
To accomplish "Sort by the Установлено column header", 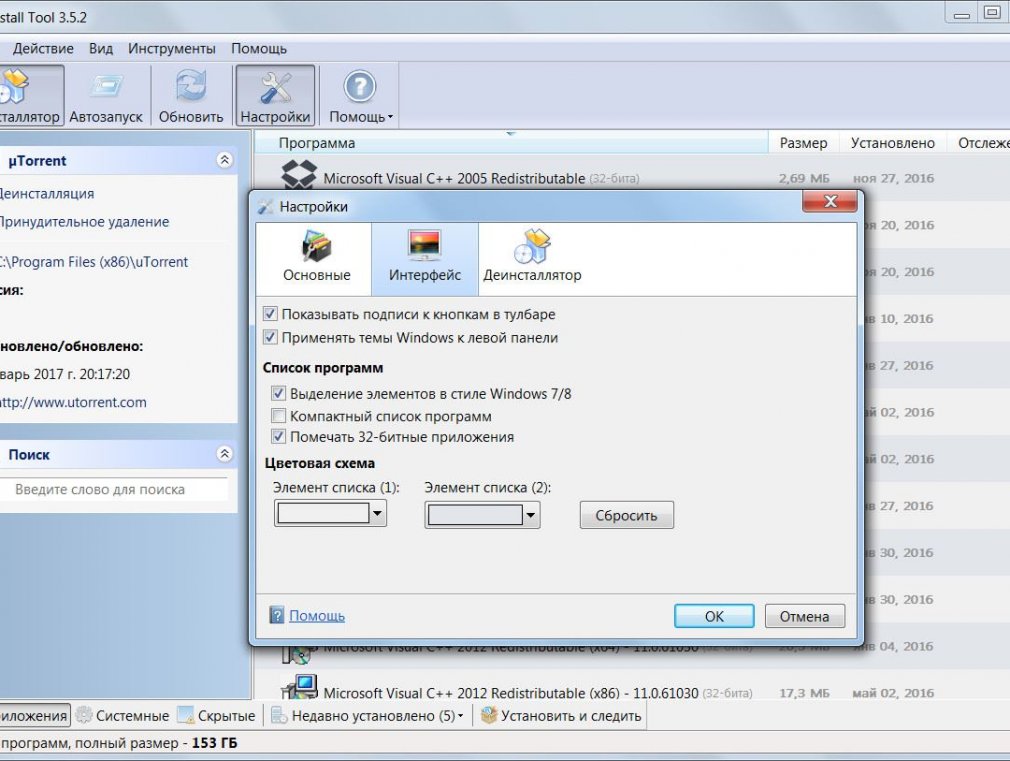I will coord(892,143).
